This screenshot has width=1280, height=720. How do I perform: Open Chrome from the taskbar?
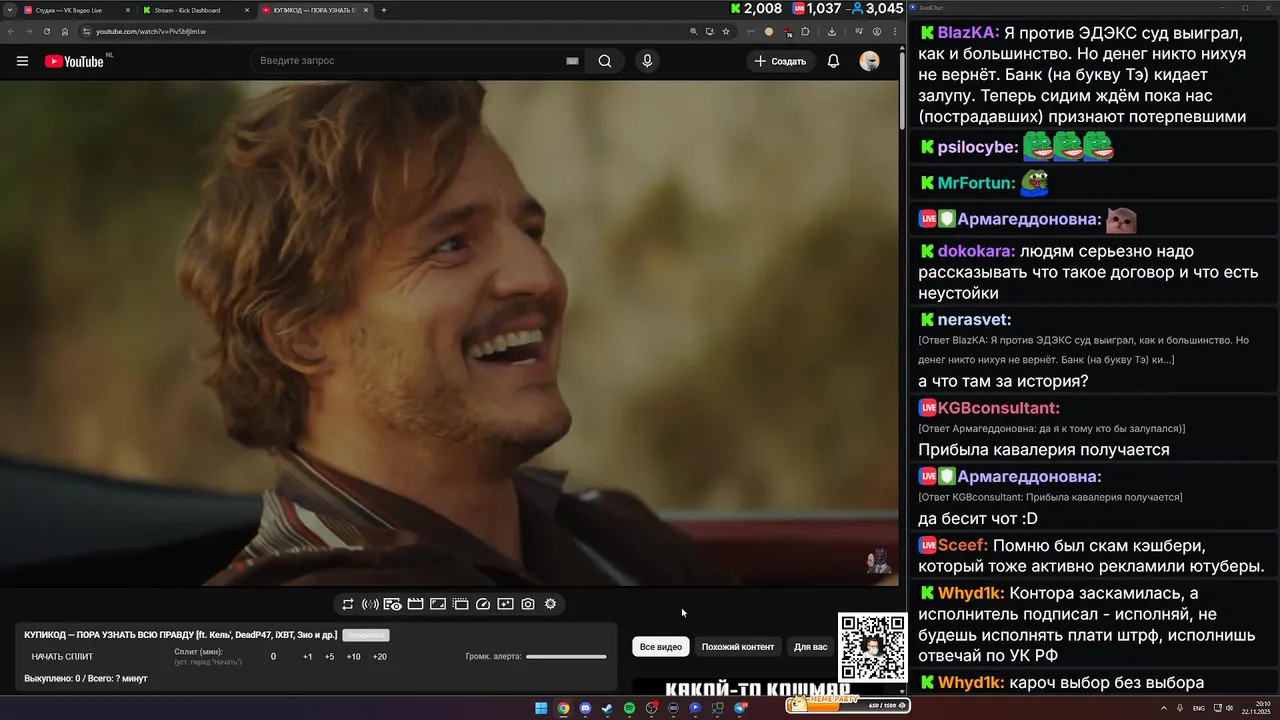(x=563, y=708)
